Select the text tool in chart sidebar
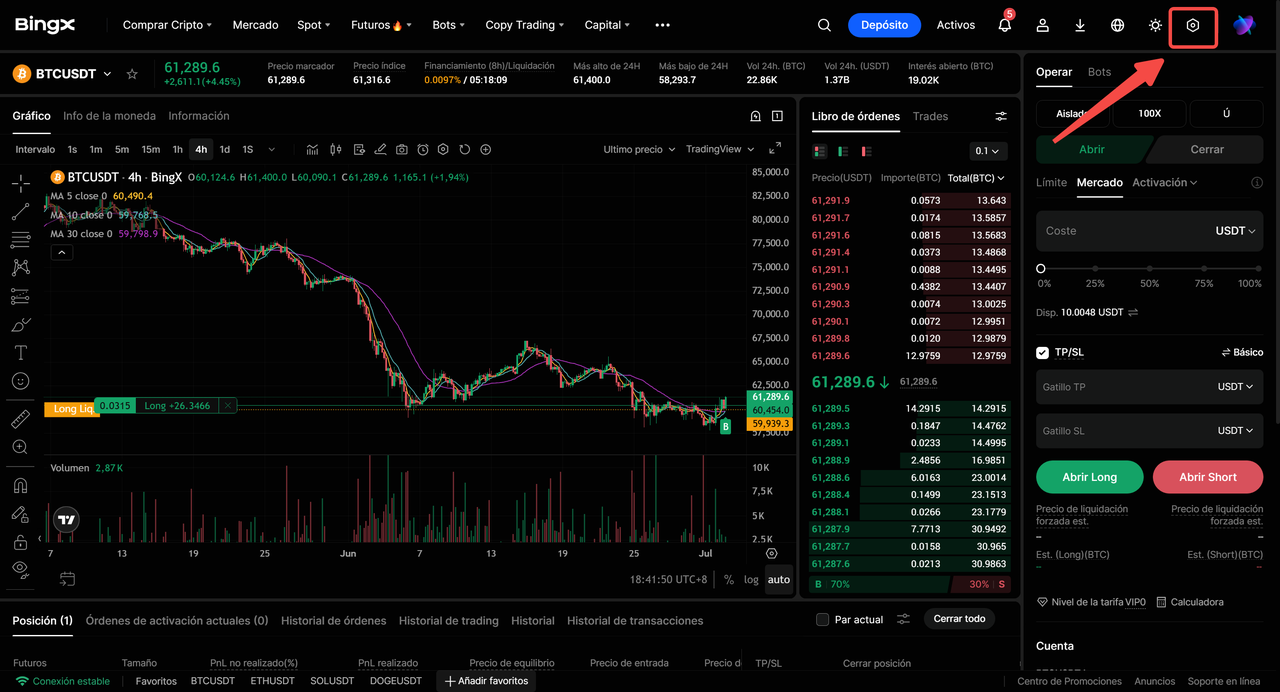Image resolution: width=1280 pixels, height=692 pixels. (20, 353)
